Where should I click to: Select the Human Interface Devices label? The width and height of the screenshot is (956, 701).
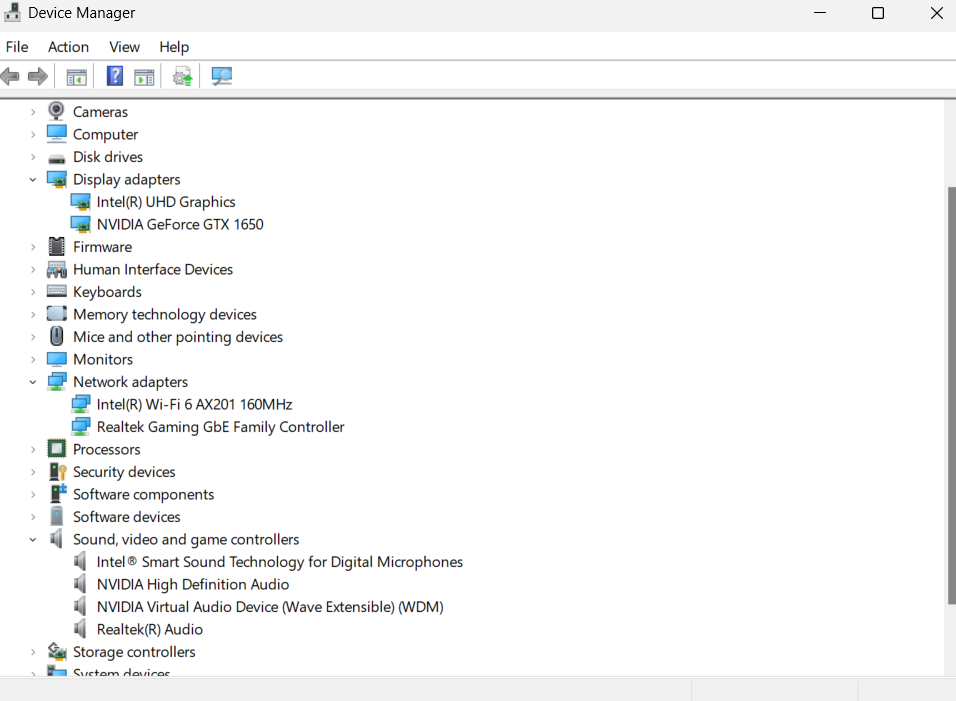pos(153,269)
